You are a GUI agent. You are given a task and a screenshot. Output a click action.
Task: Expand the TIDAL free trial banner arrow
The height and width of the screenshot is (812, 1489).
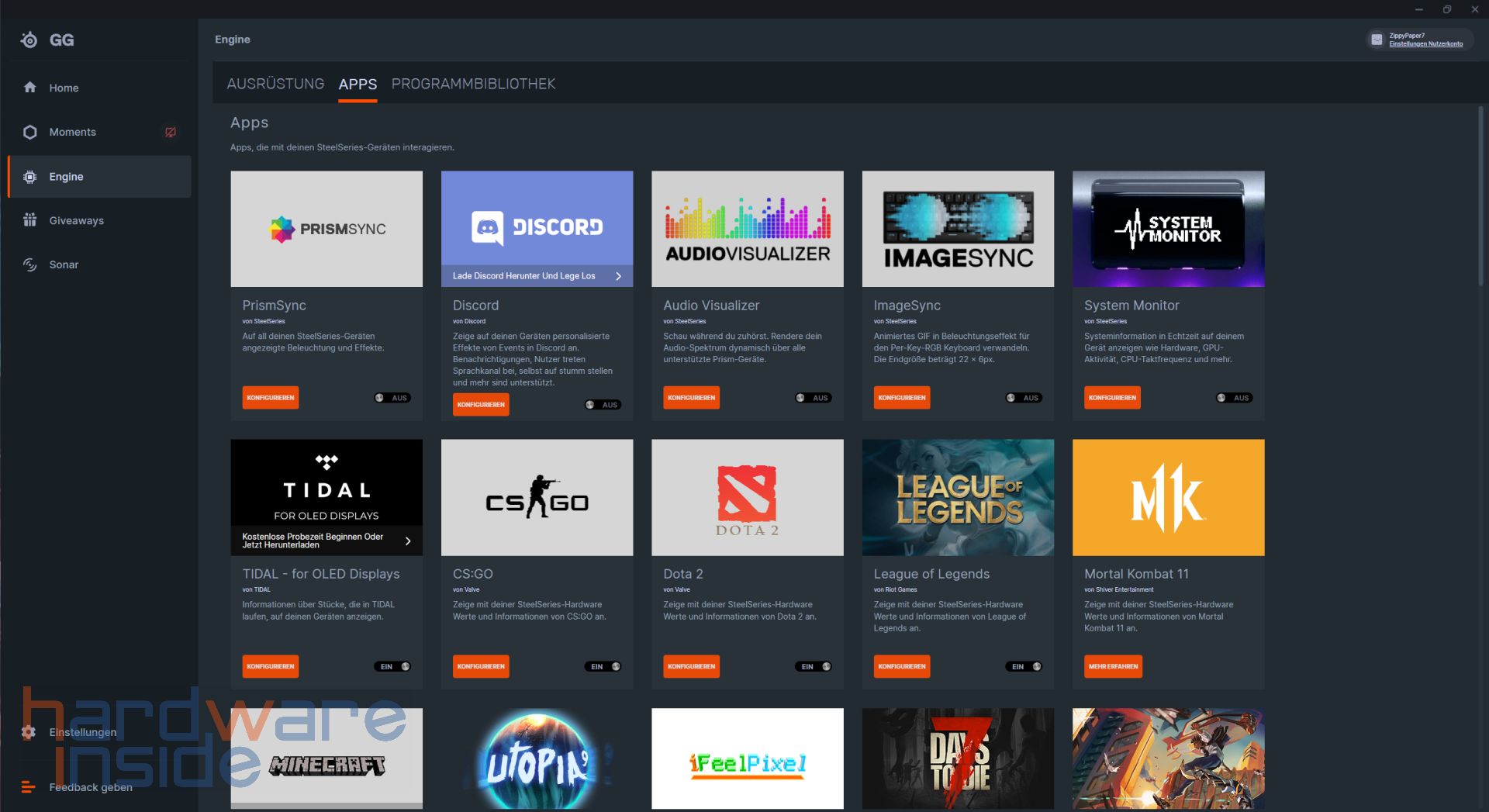pos(408,541)
